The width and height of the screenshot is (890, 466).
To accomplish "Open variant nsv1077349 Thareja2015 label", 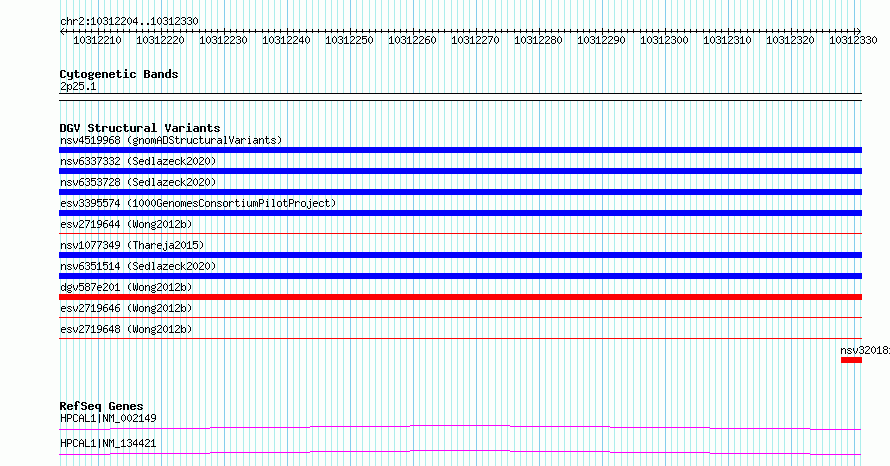I will click(x=132, y=245).
